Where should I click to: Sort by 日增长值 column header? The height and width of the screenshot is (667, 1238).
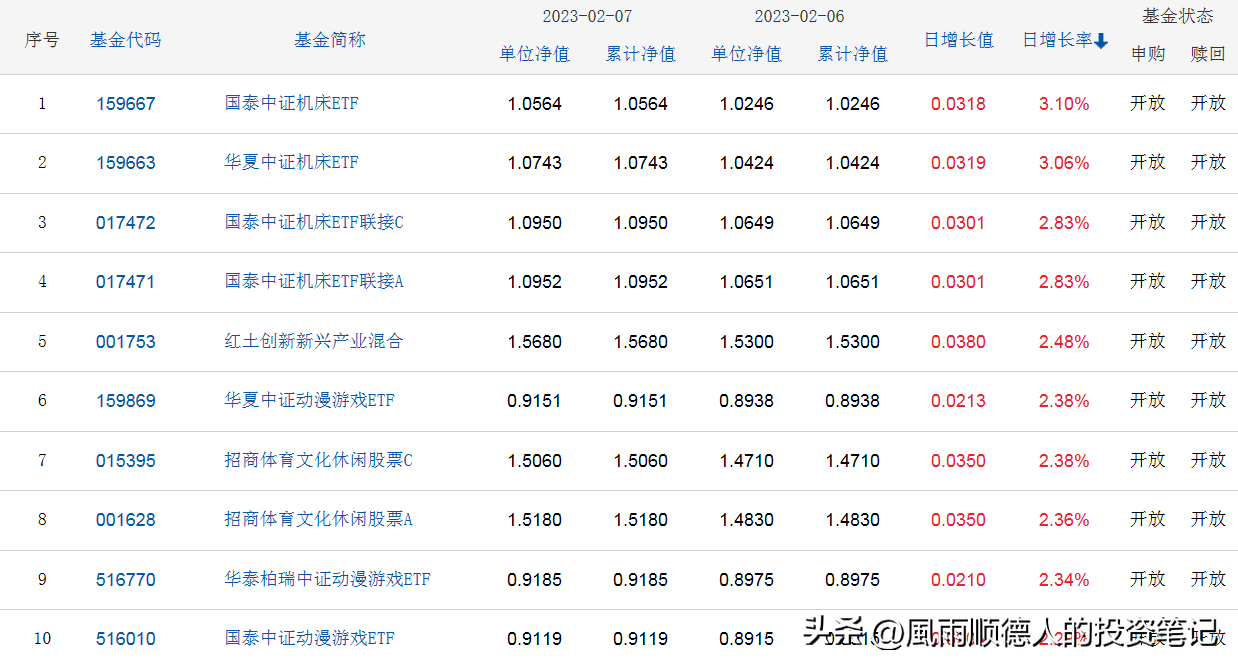tap(958, 40)
